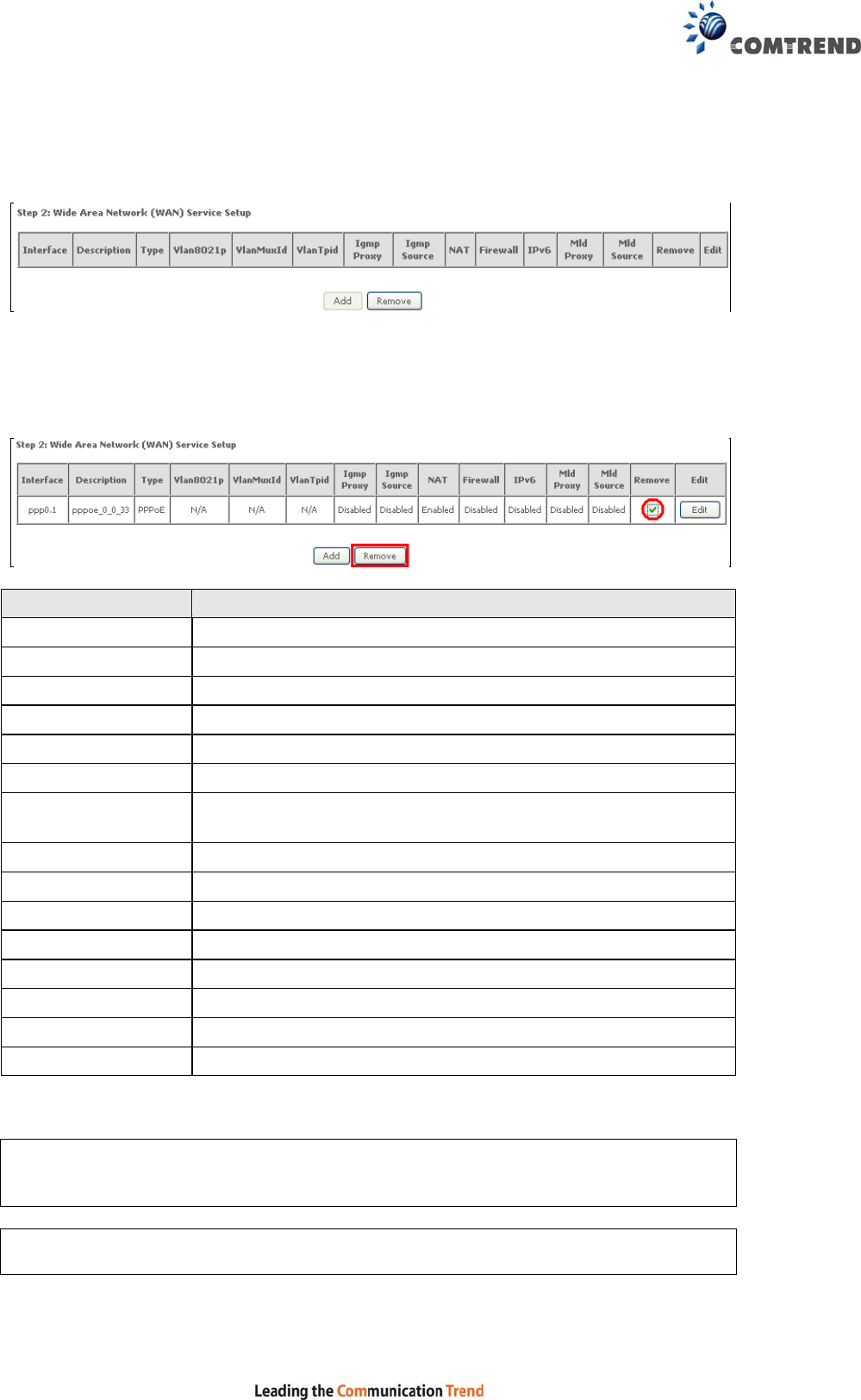Viewport: 861px width, 1400px height.
Task: Click Step 2 heading above the empty table
Action: pyautogui.click(x=134, y=213)
